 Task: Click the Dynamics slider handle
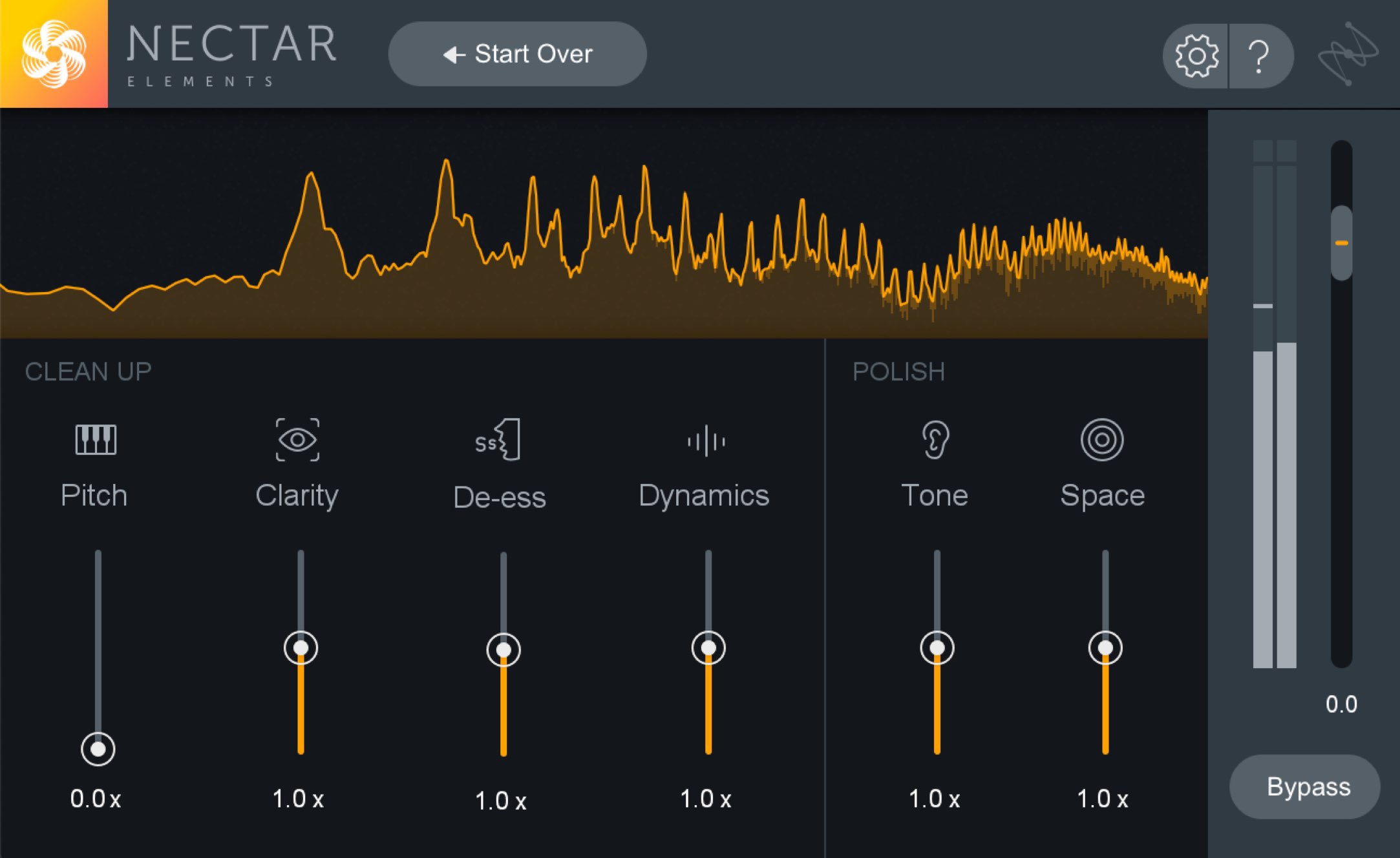pos(708,648)
